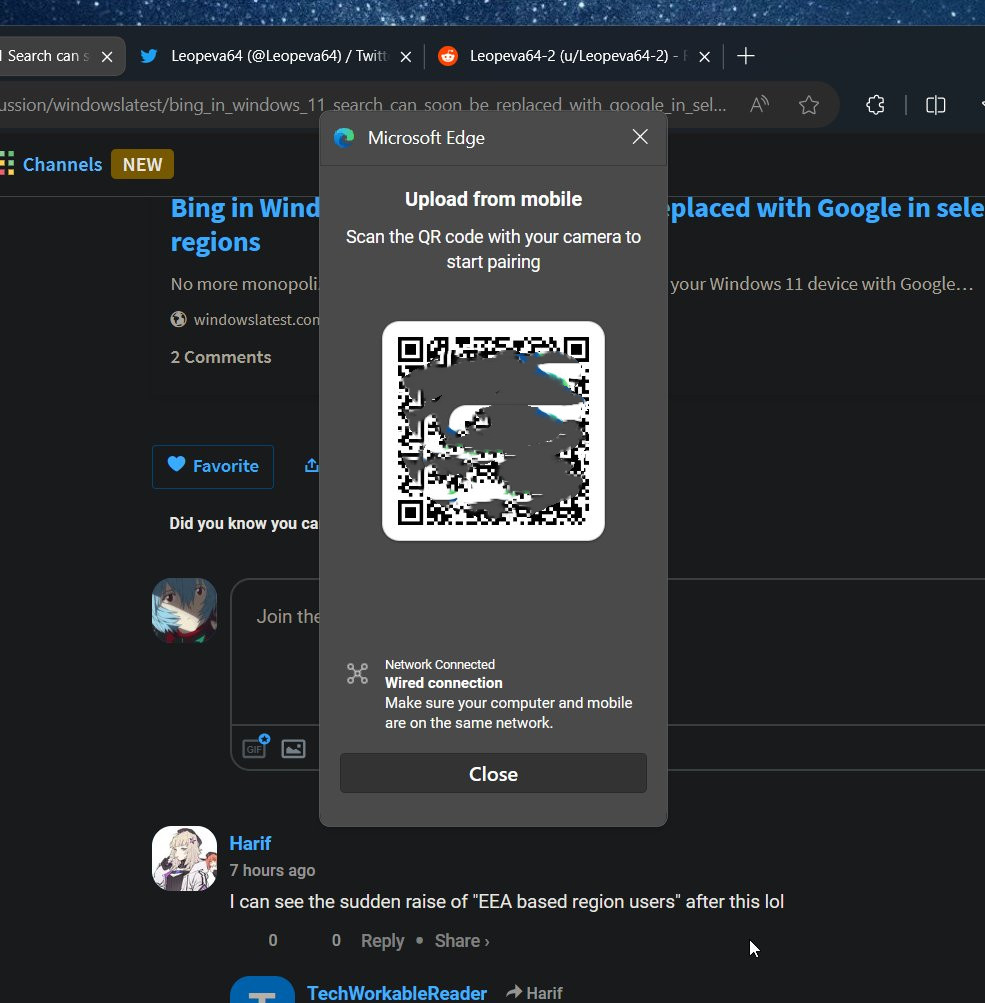Attach an image using the picture icon
Screen dimensions: 985x1003
tap(294, 748)
